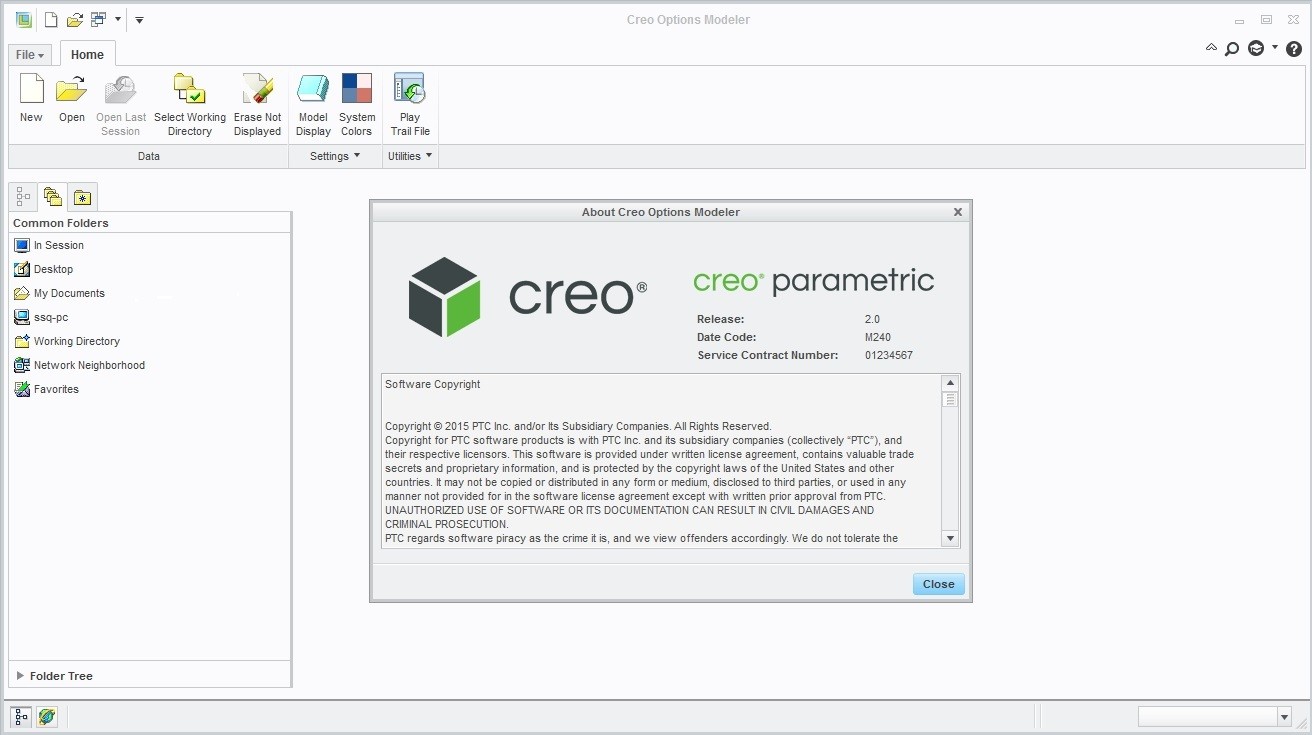Open the Learning Connector dropdown arrow
The image size is (1312, 735).
click(1275, 48)
